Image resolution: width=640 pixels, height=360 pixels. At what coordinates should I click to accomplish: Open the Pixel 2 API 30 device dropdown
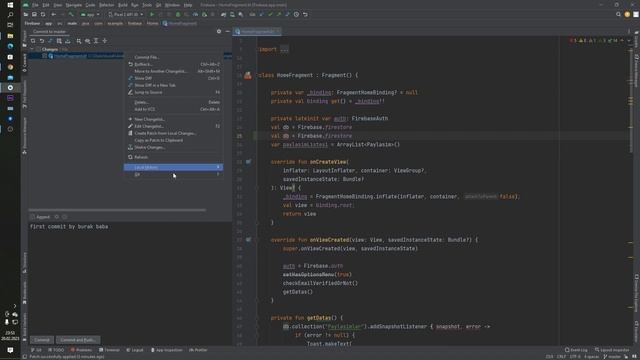pos(126,14)
